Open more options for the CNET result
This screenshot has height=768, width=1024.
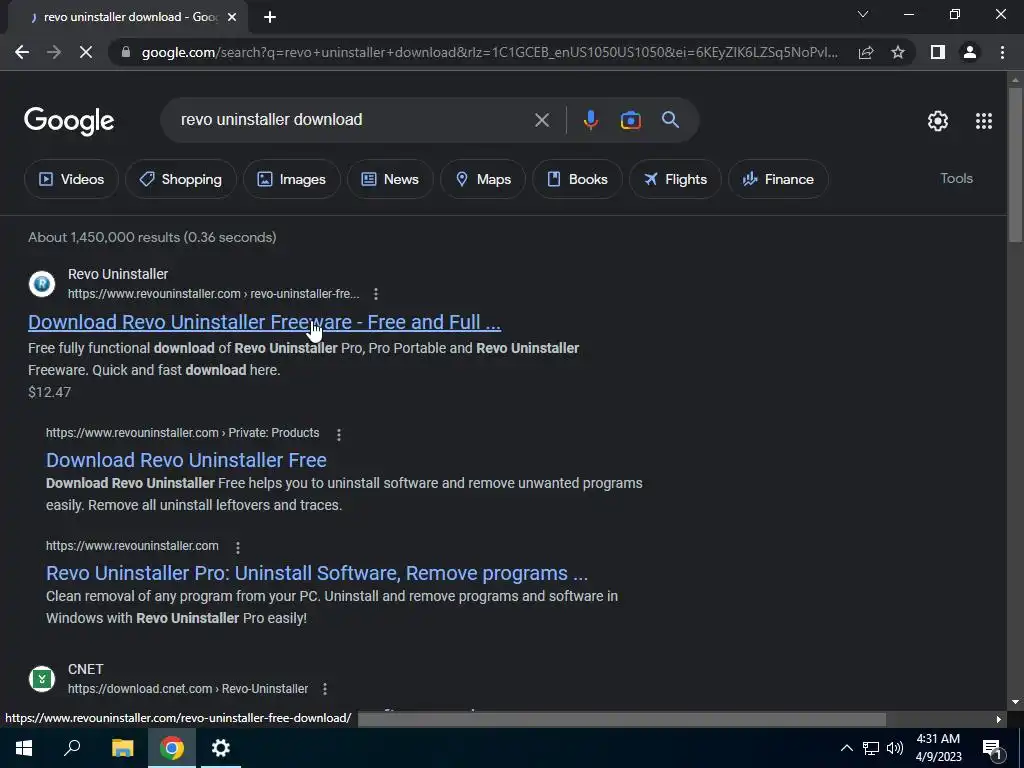point(325,689)
